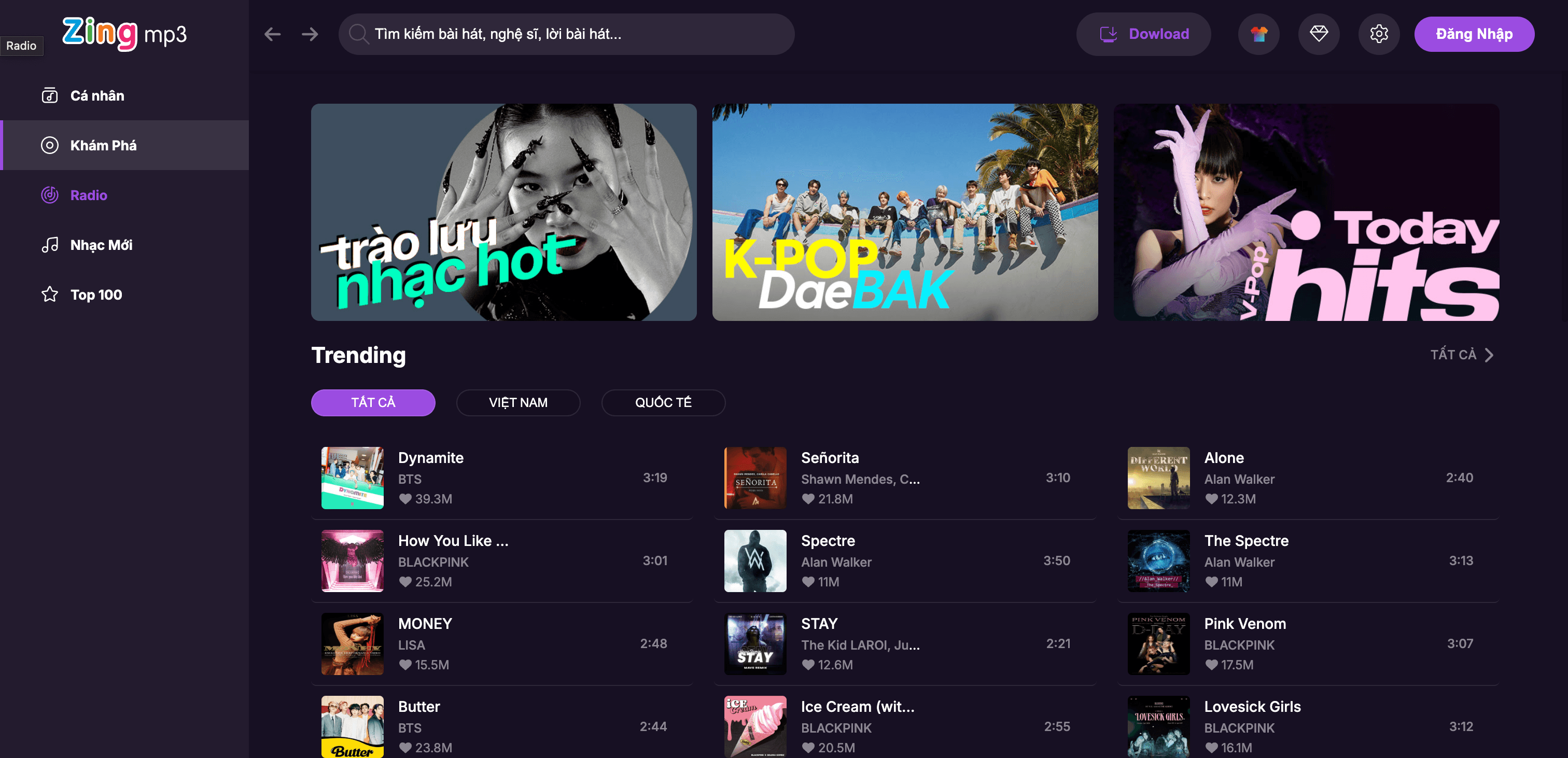This screenshot has height=758, width=1568.
Task: Click the STAY album cover
Action: pyautogui.click(x=755, y=643)
